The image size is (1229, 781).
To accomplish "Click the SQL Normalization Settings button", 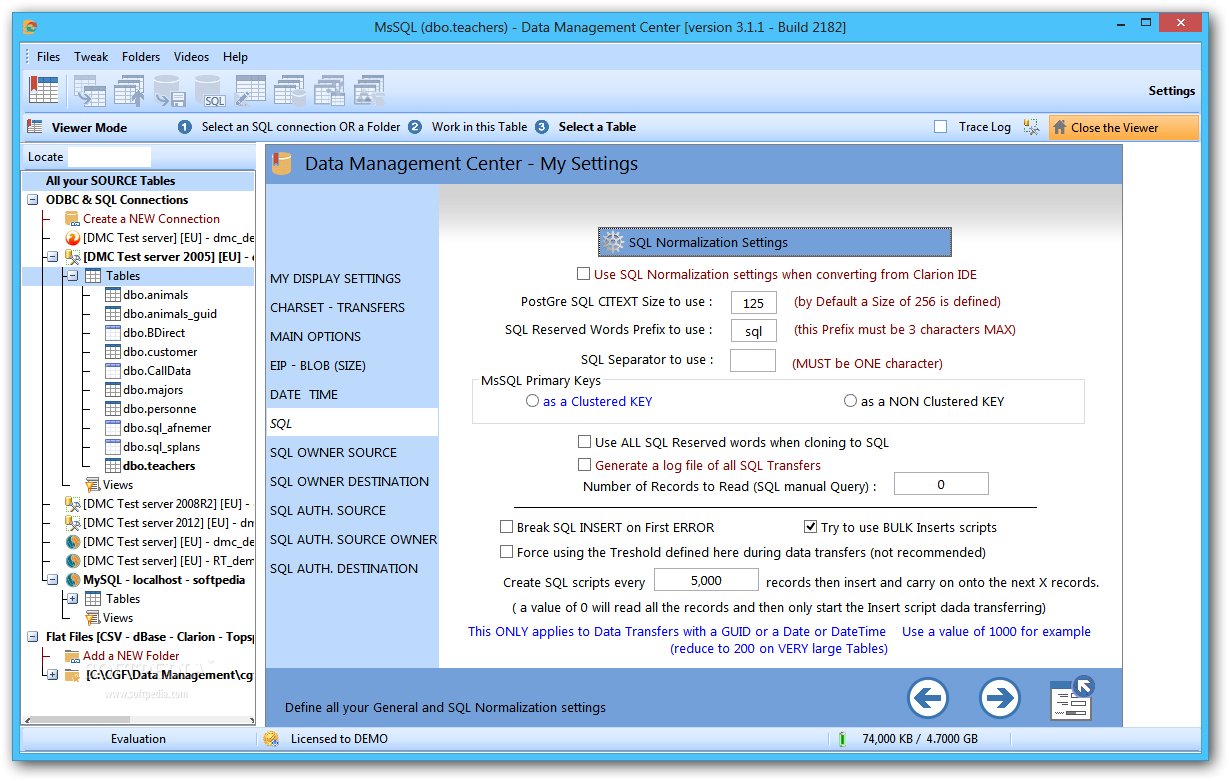I will (775, 242).
